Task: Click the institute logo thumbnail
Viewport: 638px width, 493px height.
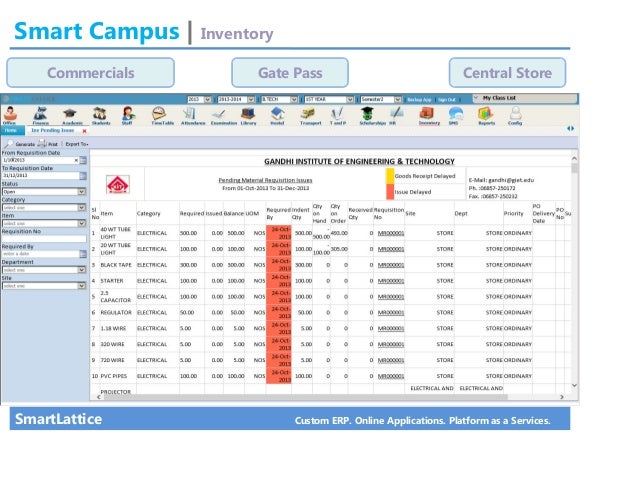Action: tap(118, 184)
